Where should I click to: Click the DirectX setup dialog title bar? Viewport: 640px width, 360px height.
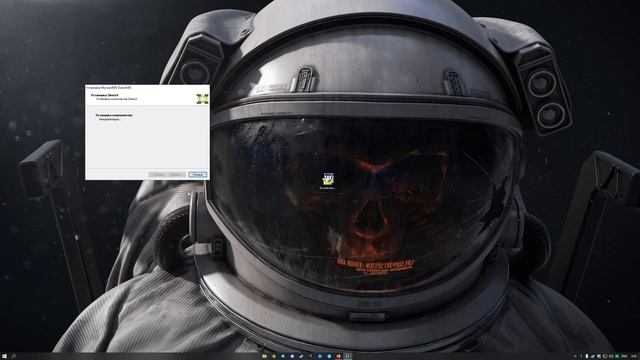(x=147, y=87)
